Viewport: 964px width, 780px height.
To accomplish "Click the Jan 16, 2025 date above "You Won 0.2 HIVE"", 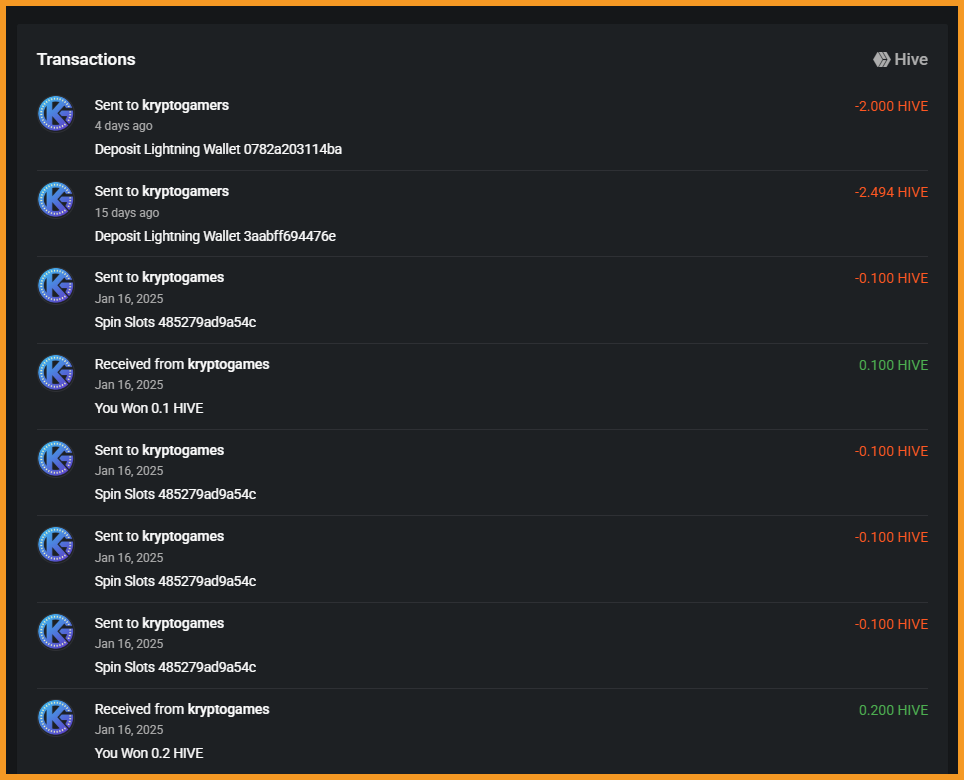I will point(129,730).
